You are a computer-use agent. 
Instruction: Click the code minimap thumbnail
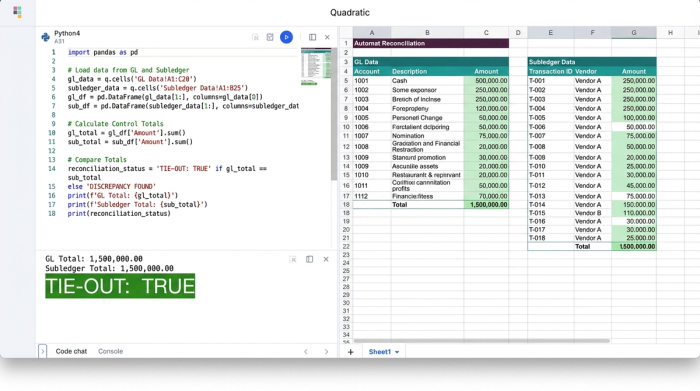[x=316, y=66]
